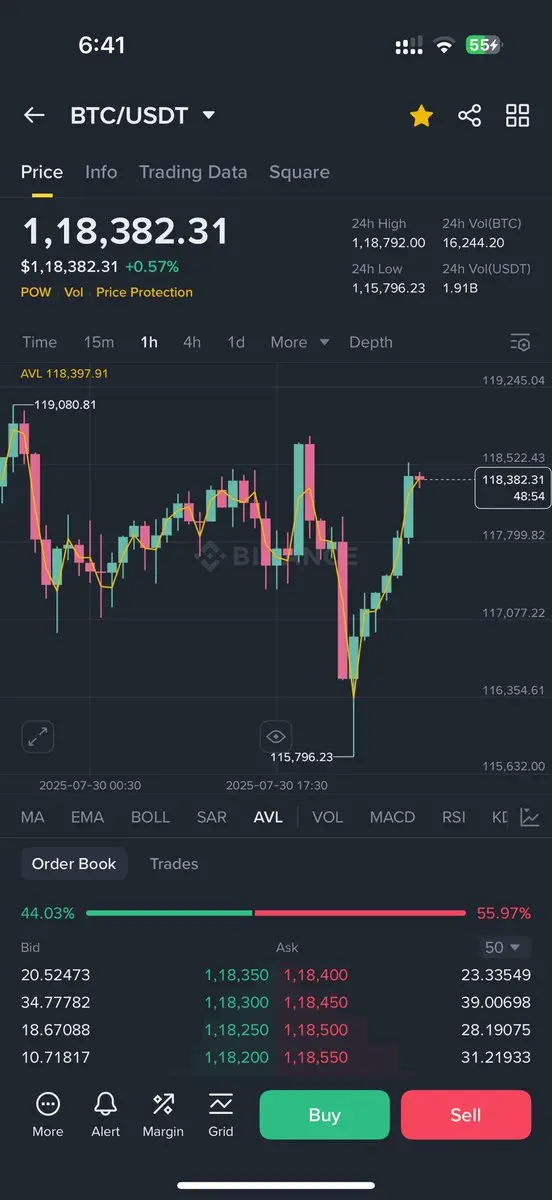
Task: Expand chart to fullscreen icon
Action: click(38, 737)
